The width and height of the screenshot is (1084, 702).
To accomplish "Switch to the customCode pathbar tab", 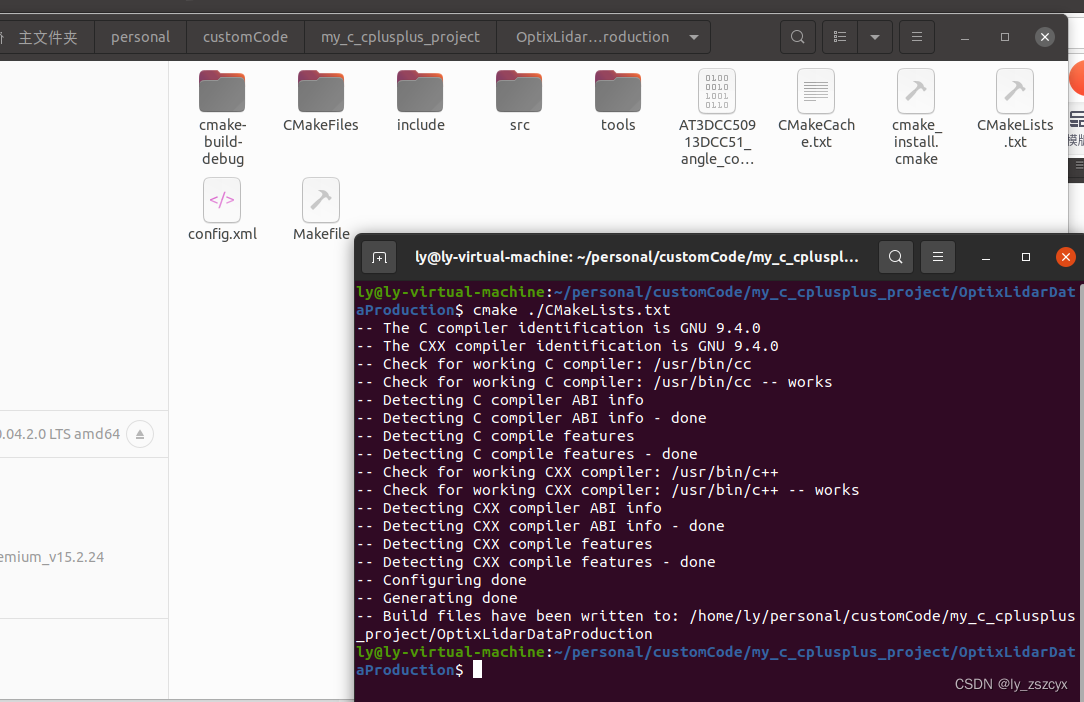I will (x=245, y=36).
